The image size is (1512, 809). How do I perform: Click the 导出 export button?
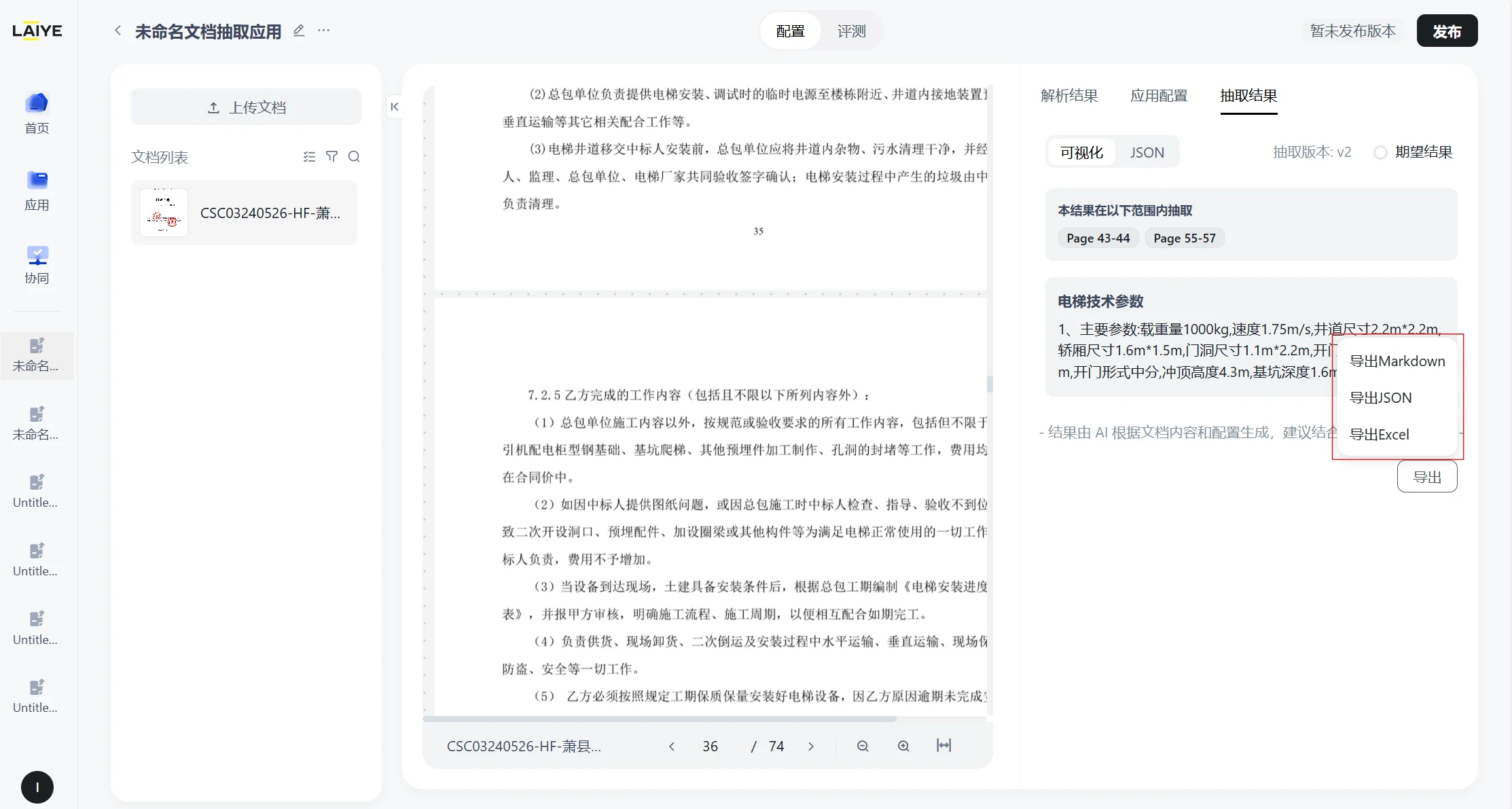tap(1427, 477)
